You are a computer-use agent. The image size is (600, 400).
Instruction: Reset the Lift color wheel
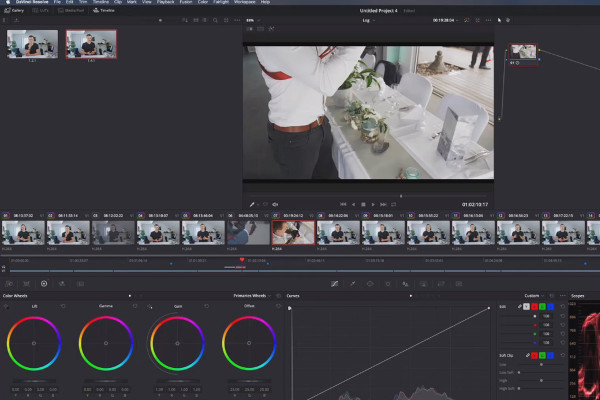pyautogui.click(x=63, y=306)
